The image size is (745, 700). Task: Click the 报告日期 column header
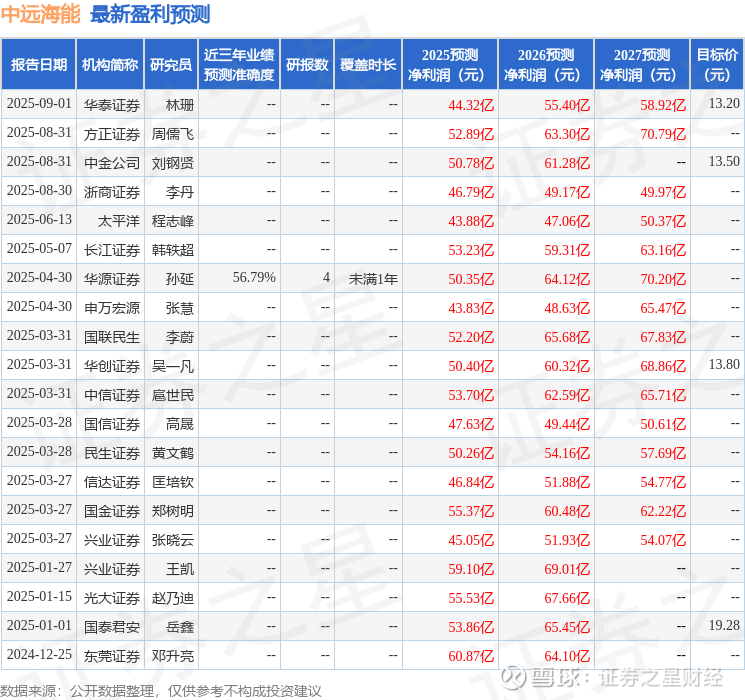[38, 65]
